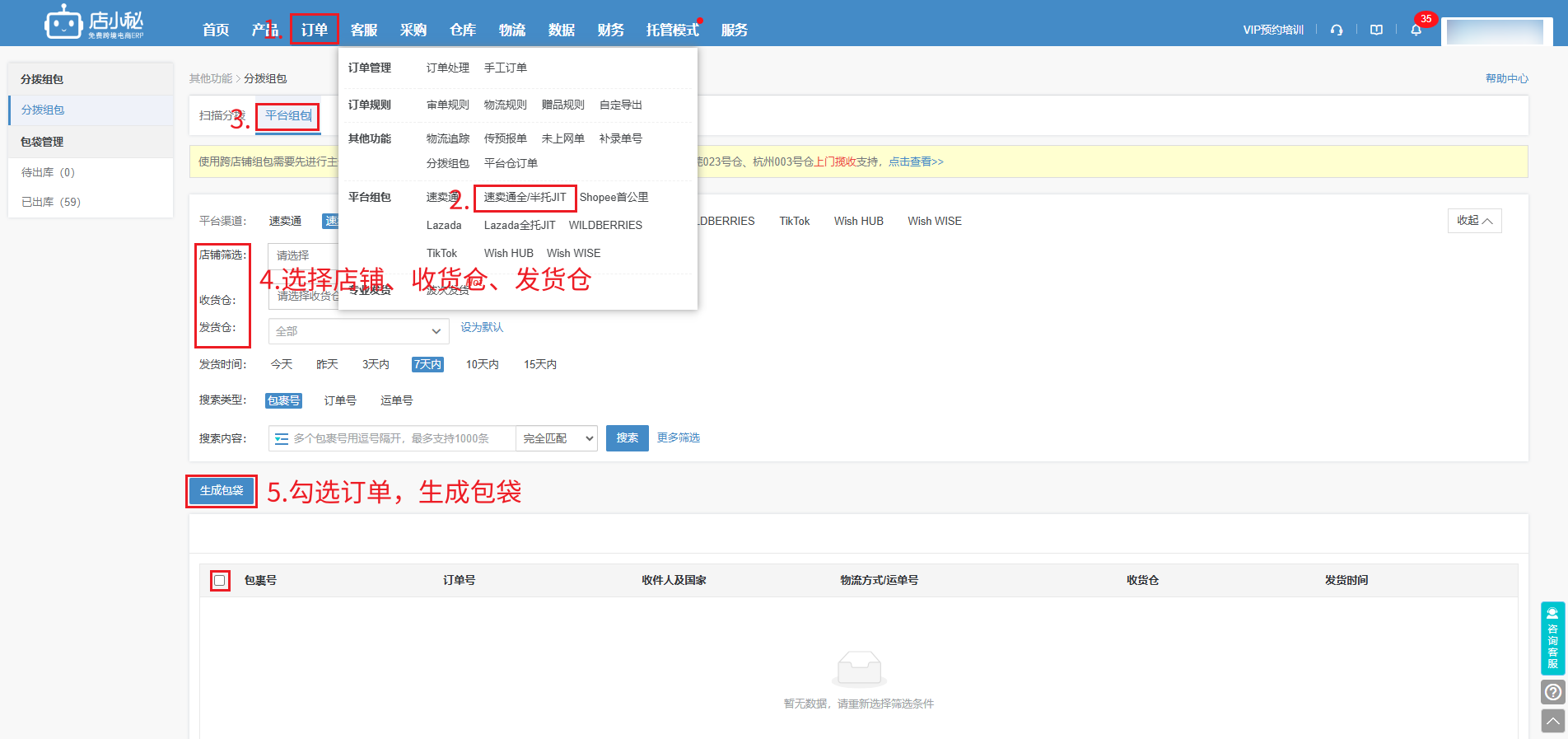Select 3天内 shipping time filter
The height and width of the screenshot is (739, 1568).
pos(376,364)
